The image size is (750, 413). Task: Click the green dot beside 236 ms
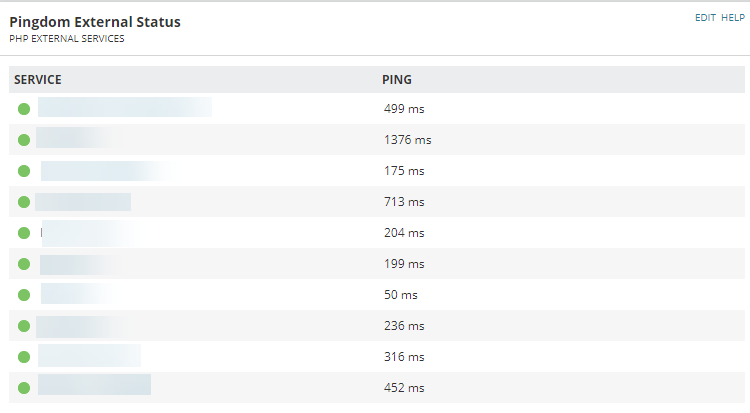pos(24,326)
